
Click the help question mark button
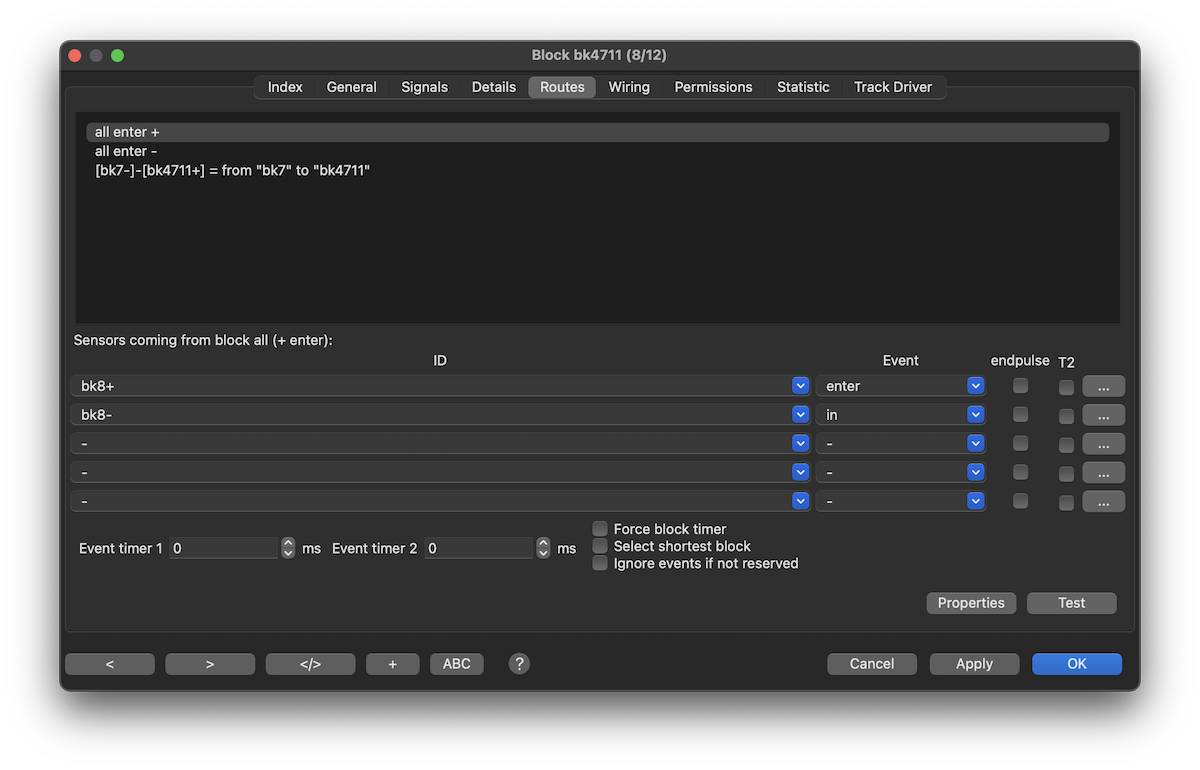pyautogui.click(x=519, y=664)
